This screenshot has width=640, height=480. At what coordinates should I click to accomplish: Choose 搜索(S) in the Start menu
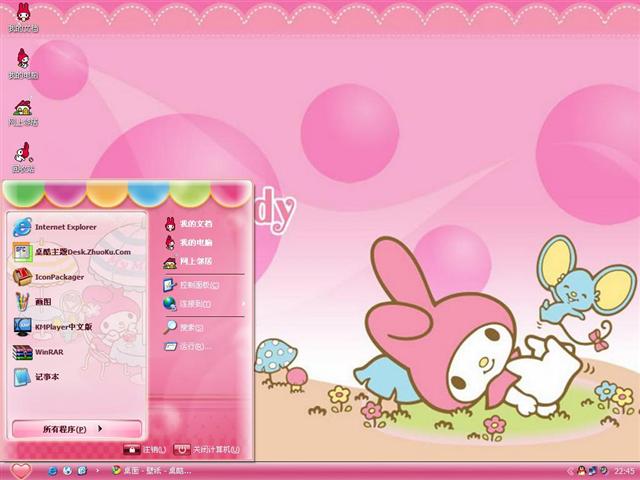192,327
